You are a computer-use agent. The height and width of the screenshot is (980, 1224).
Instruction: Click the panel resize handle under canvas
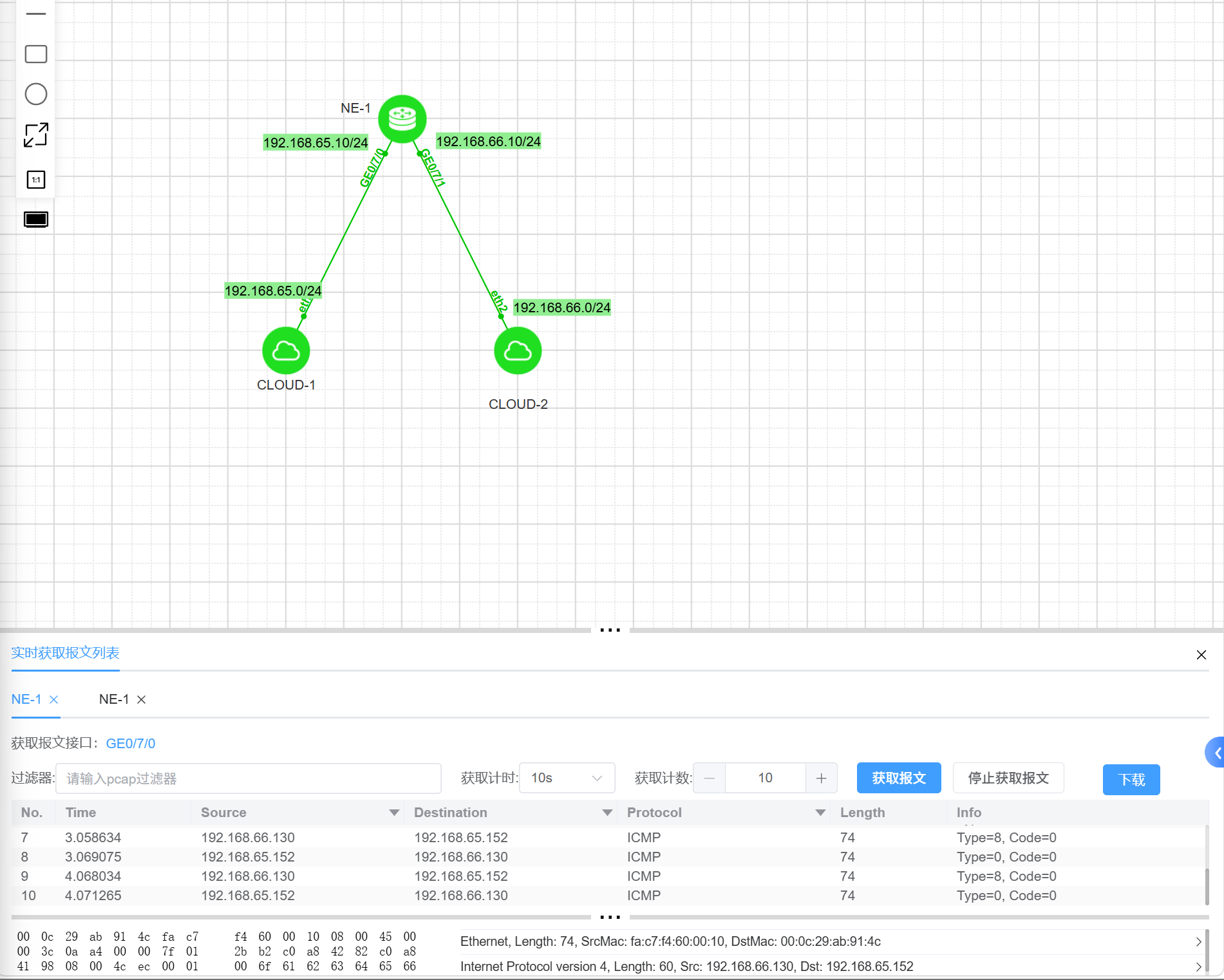(610, 630)
